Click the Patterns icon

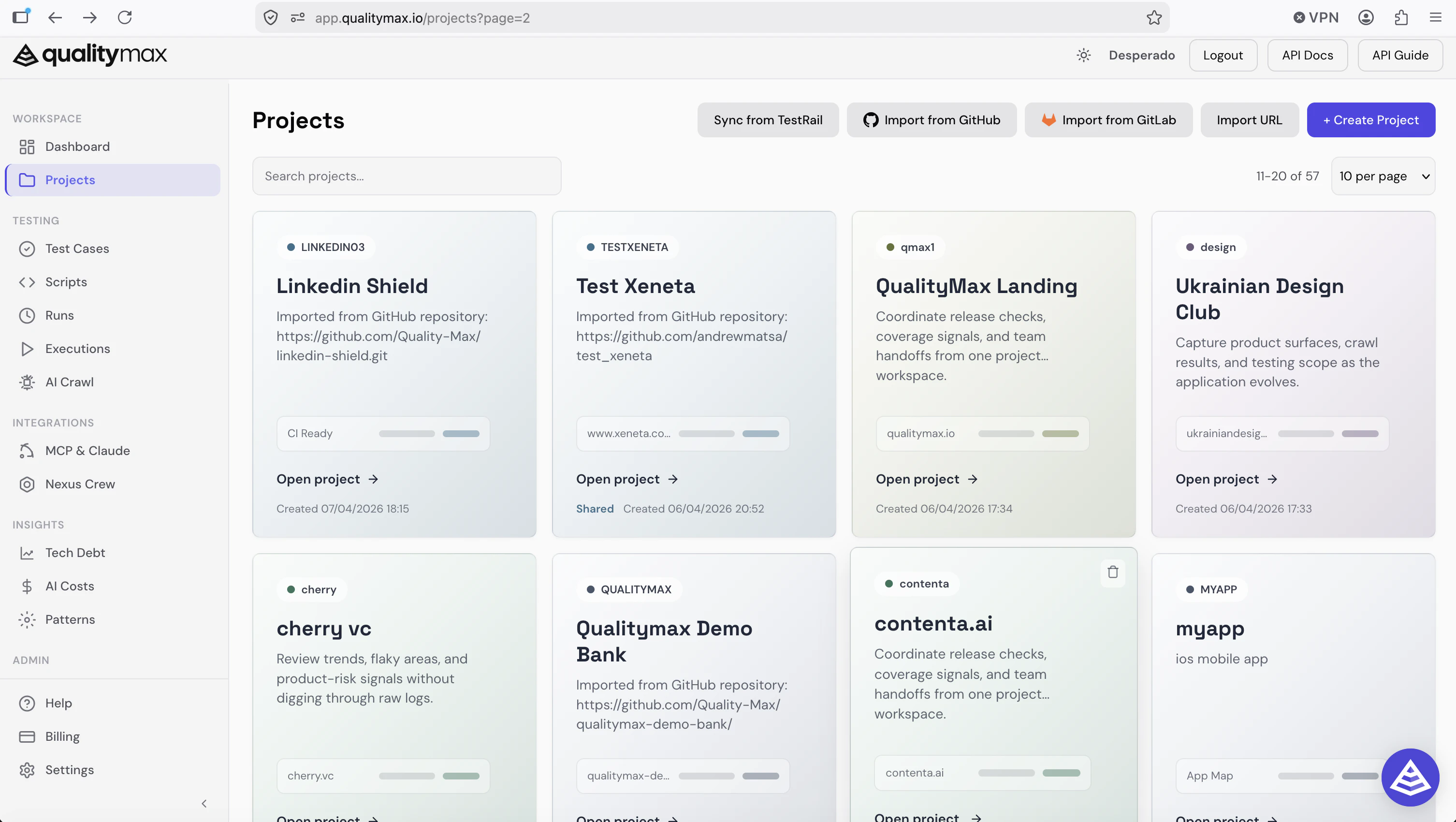27,619
